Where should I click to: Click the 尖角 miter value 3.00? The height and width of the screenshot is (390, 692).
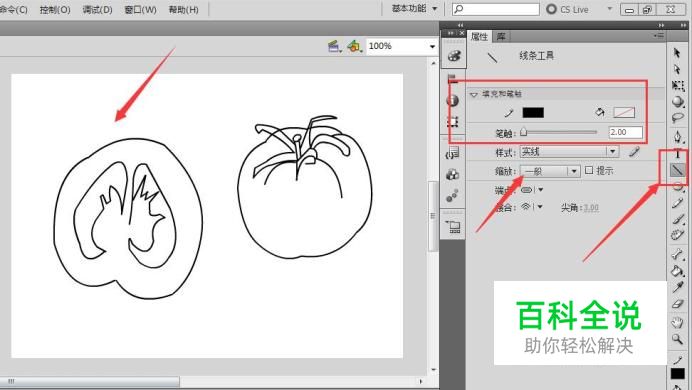point(591,207)
